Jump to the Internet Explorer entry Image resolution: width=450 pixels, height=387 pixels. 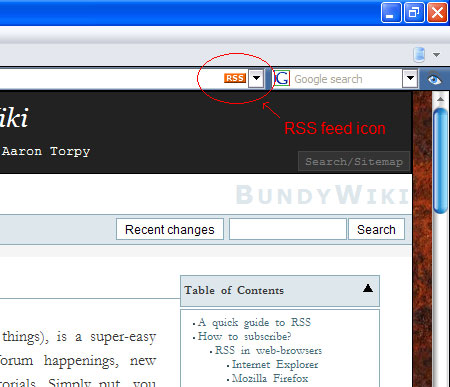tap(275, 364)
